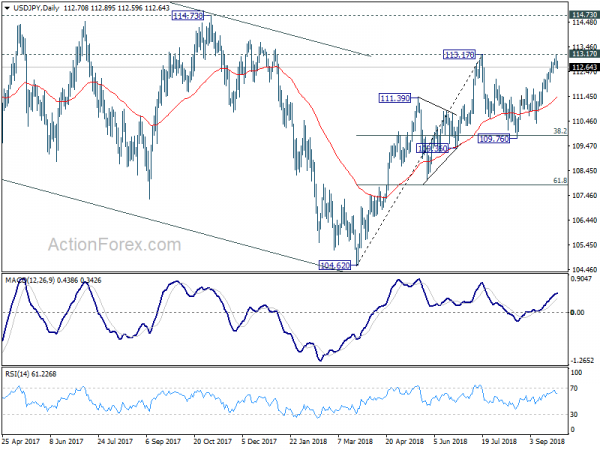Click the 111.450 price axis value
Viewport: 600px width, 450px height.
(584, 97)
